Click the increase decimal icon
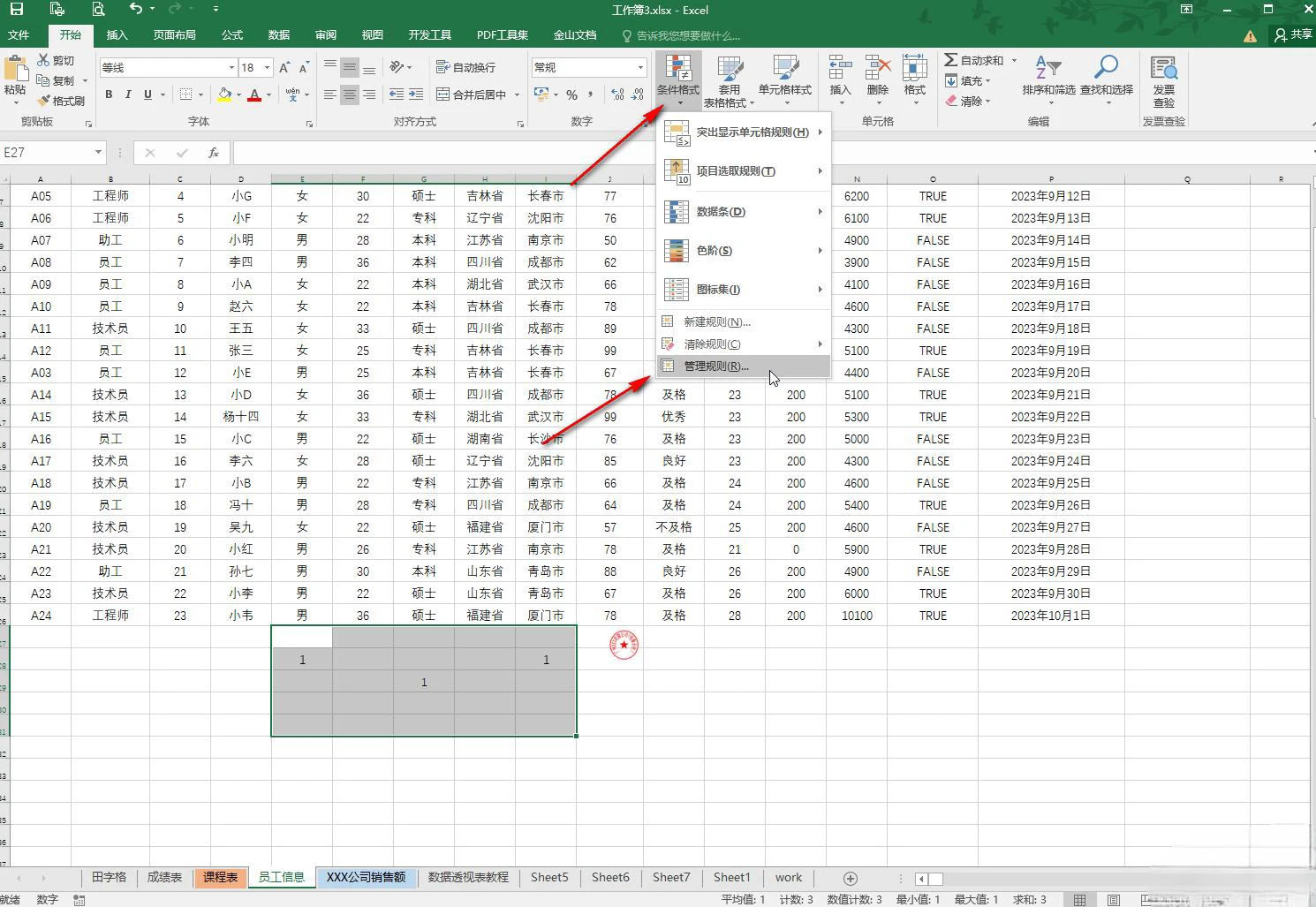Viewport: 1316px width, 907px height. (617, 94)
